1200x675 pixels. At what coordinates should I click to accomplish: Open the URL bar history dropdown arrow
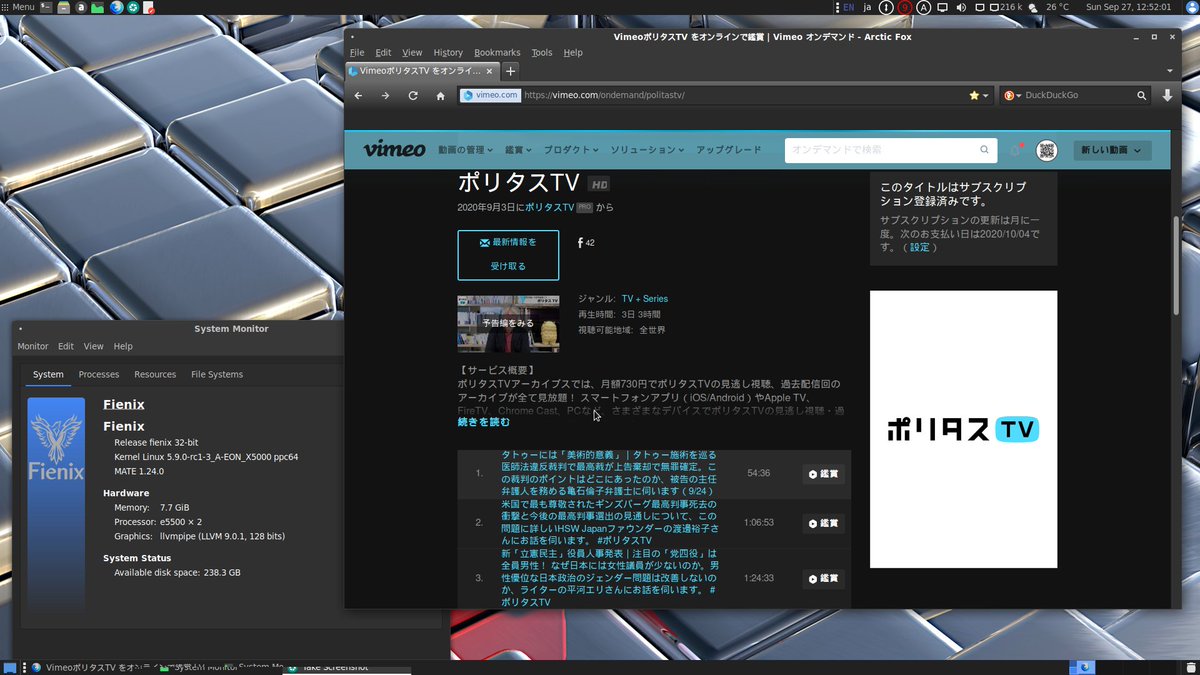[x=986, y=96]
